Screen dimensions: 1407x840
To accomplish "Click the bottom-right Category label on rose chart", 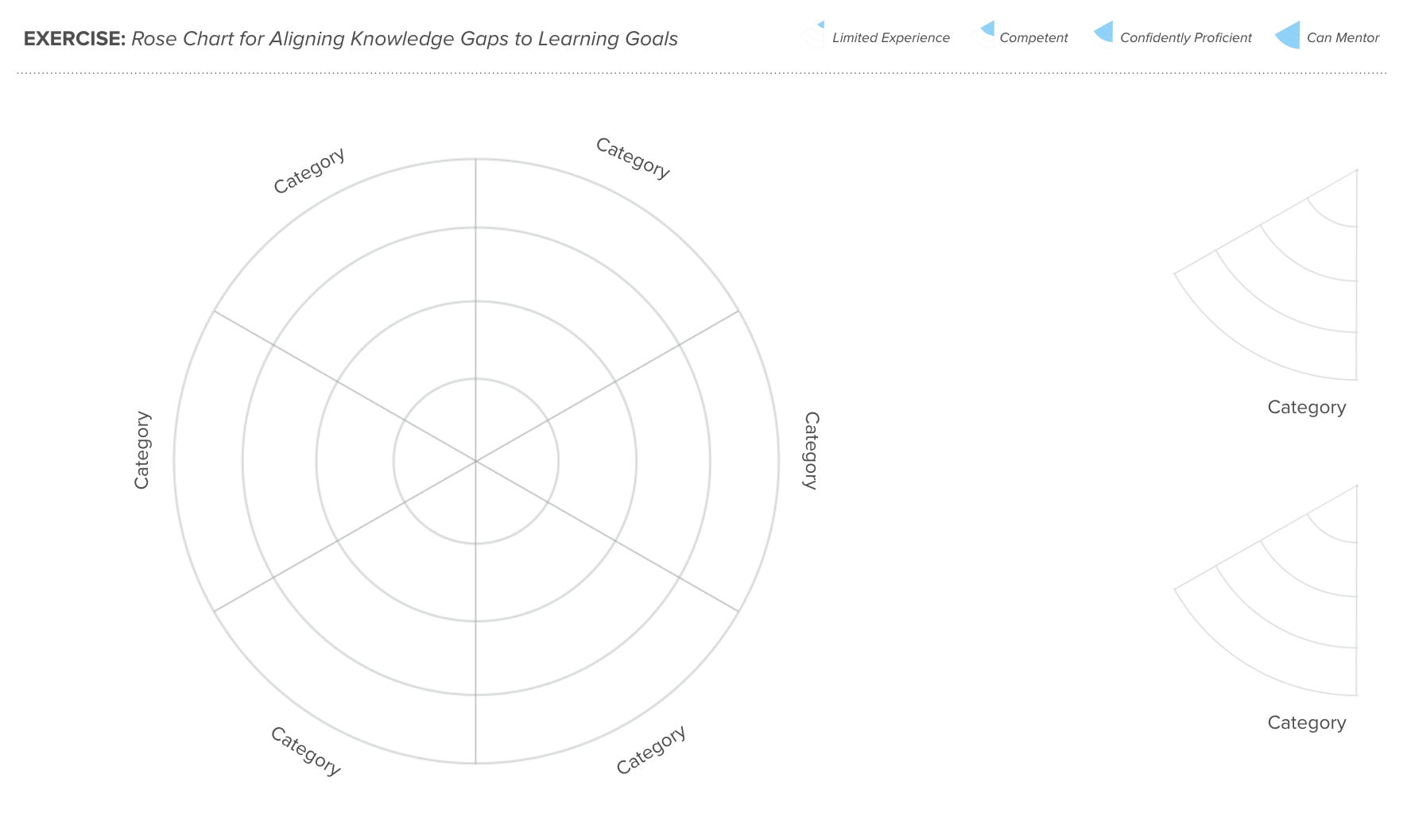I will pyautogui.click(x=651, y=749).
